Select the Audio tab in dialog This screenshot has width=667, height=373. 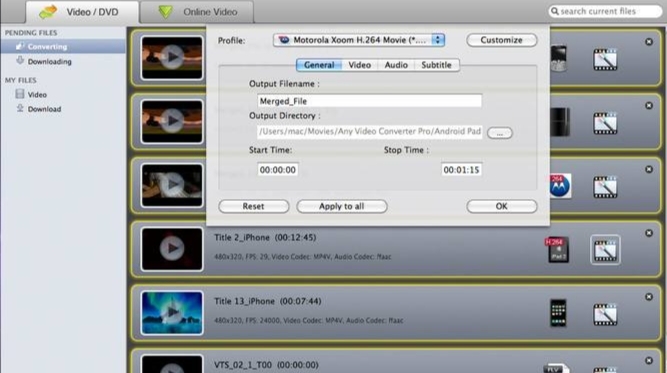coord(396,65)
